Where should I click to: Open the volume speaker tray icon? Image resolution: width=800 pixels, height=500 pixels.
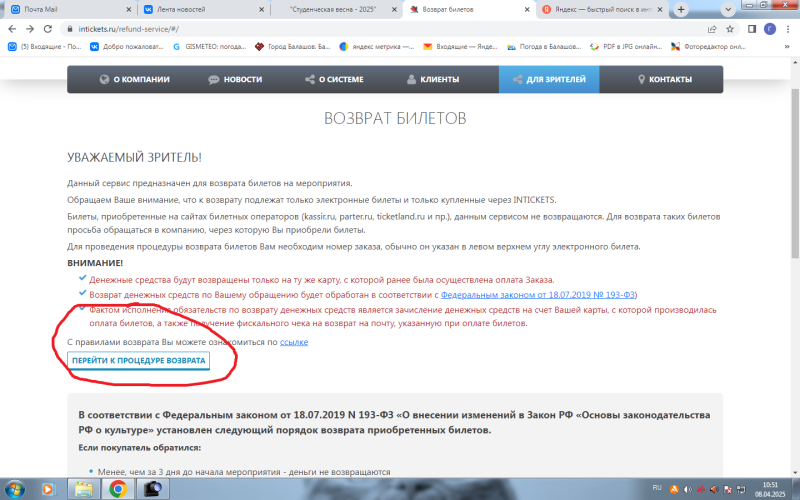(x=687, y=489)
